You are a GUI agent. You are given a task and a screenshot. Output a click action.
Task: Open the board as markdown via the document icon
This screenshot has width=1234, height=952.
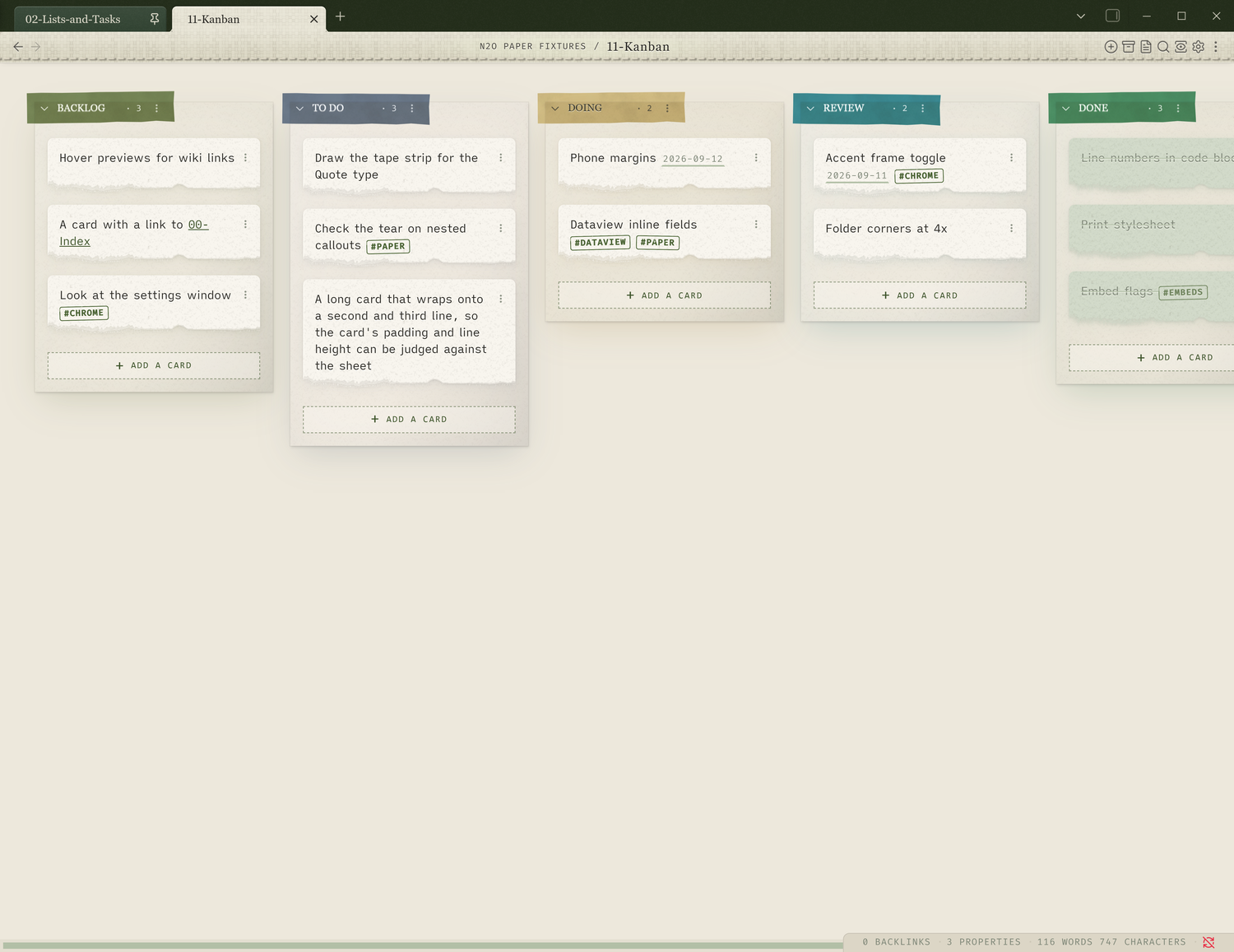1146,47
